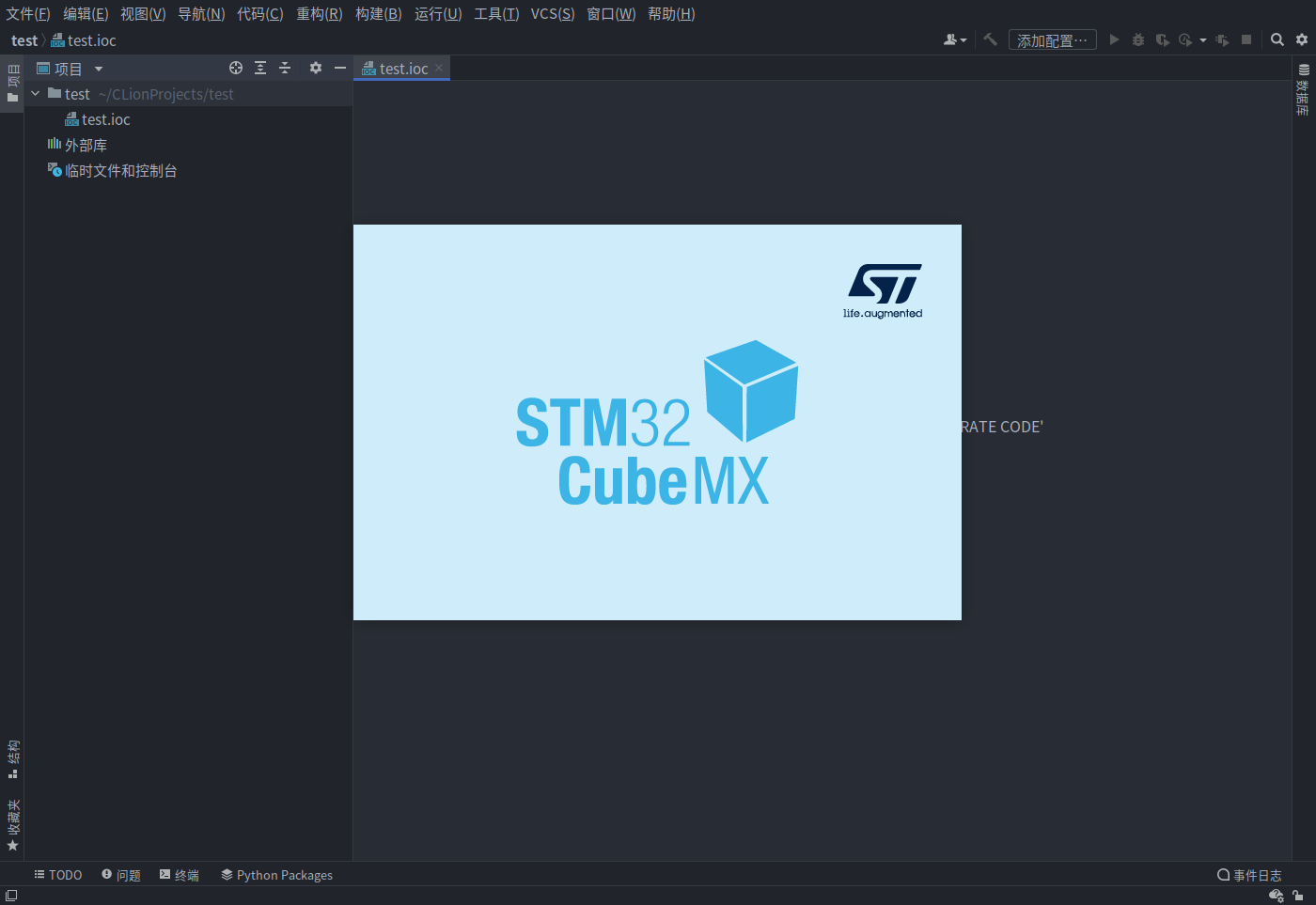The image size is (1316, 905).
Task: Open the 工具 menu
Action: pos(495,13)
